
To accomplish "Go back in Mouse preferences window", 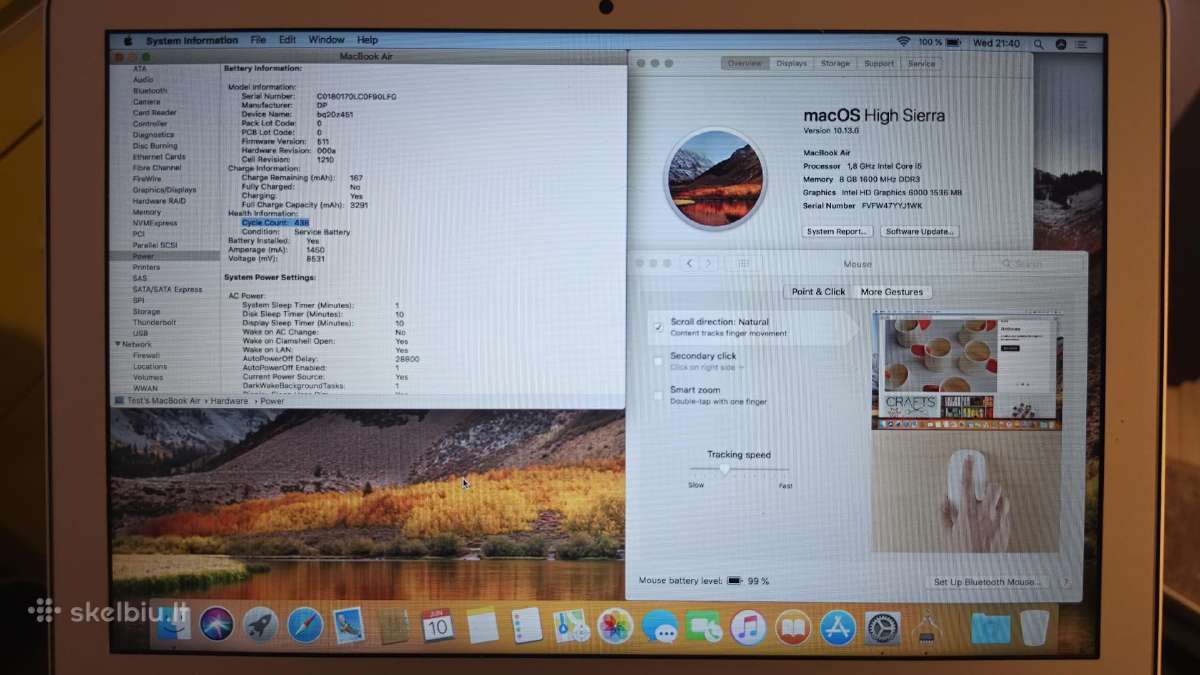I will pyautogui.click(x=689, y=263).
